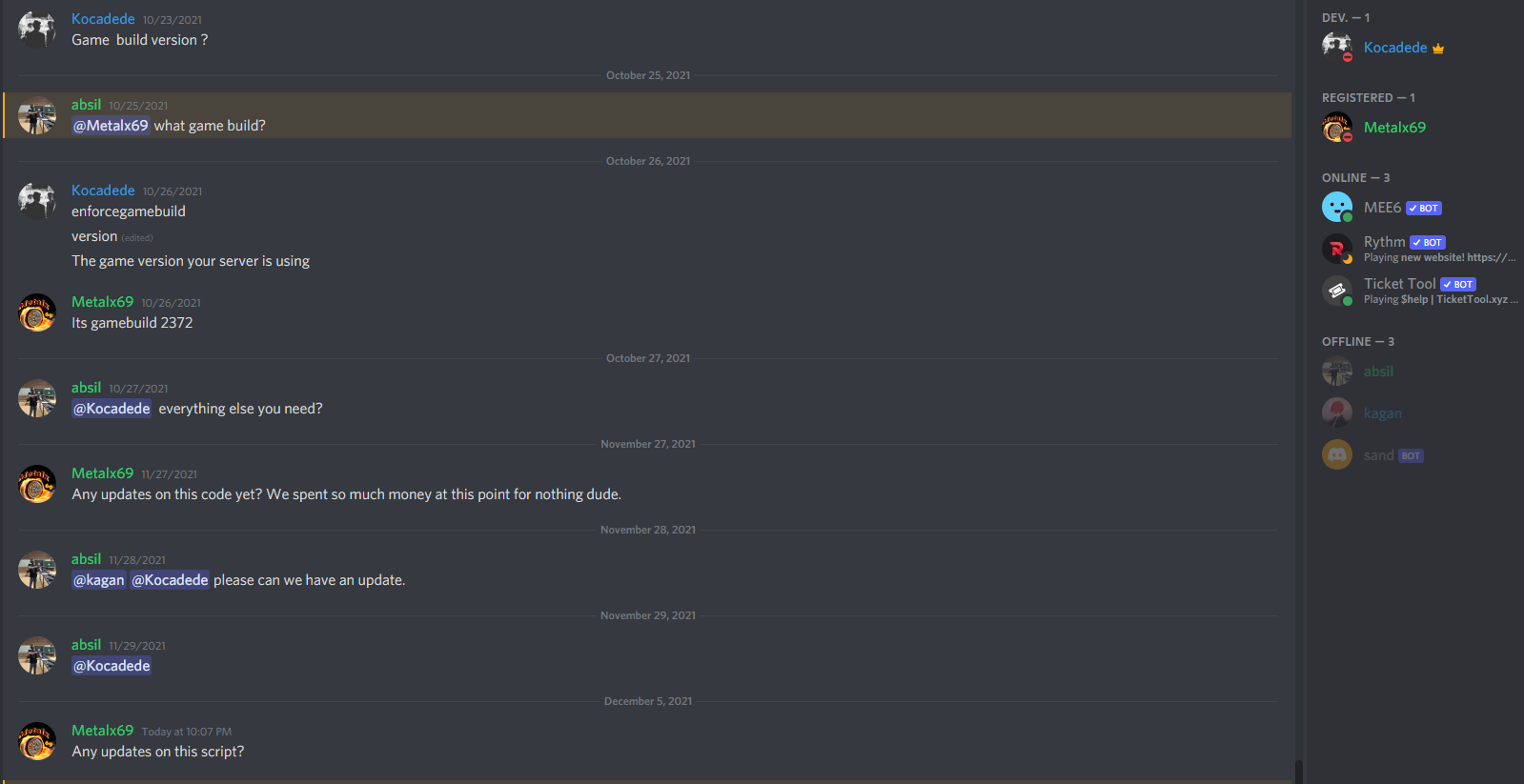
Task: Click Kocadede username on 10/26 message
Action: tap(103, 191)
